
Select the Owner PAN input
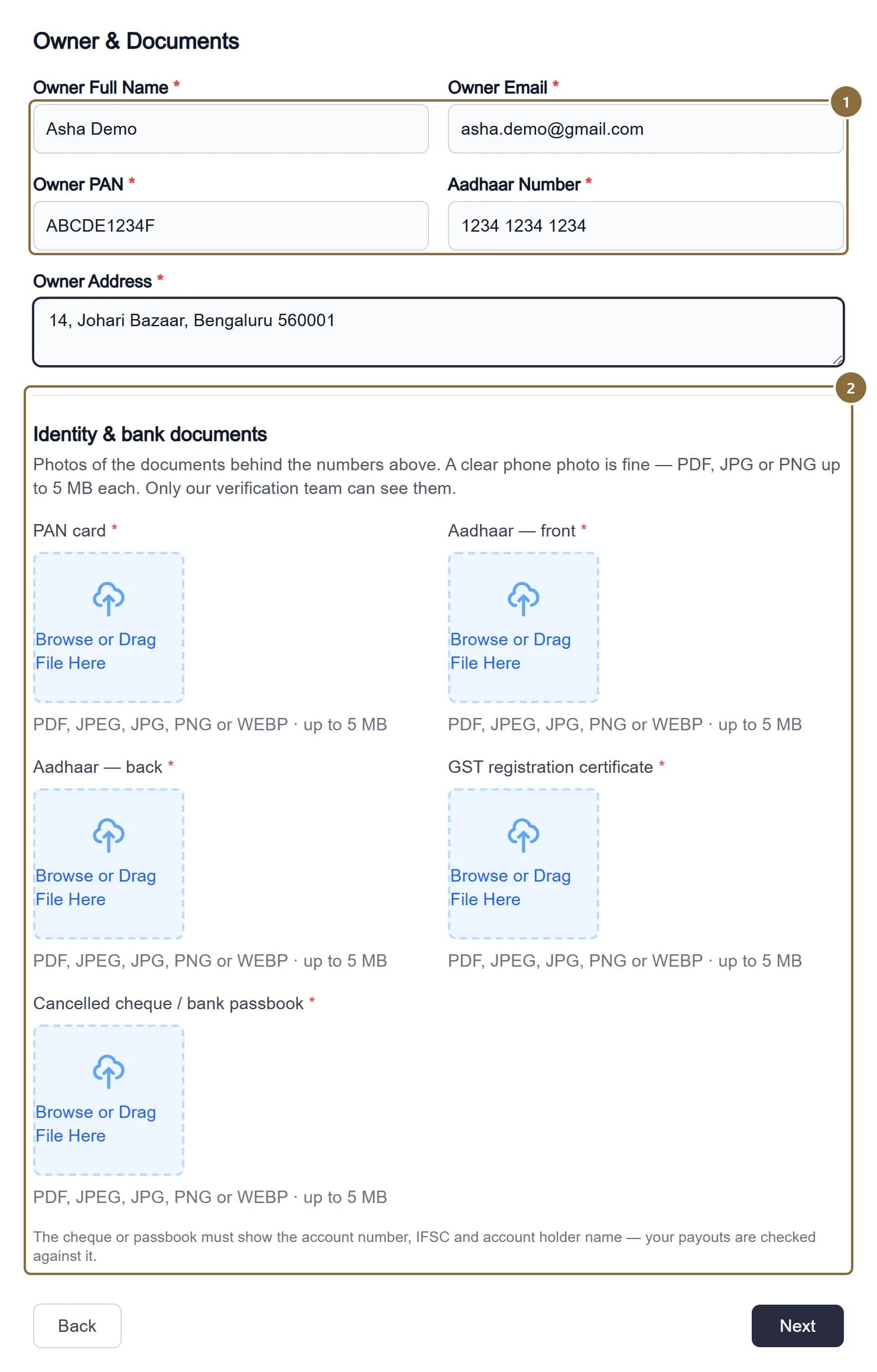(231, 226)
